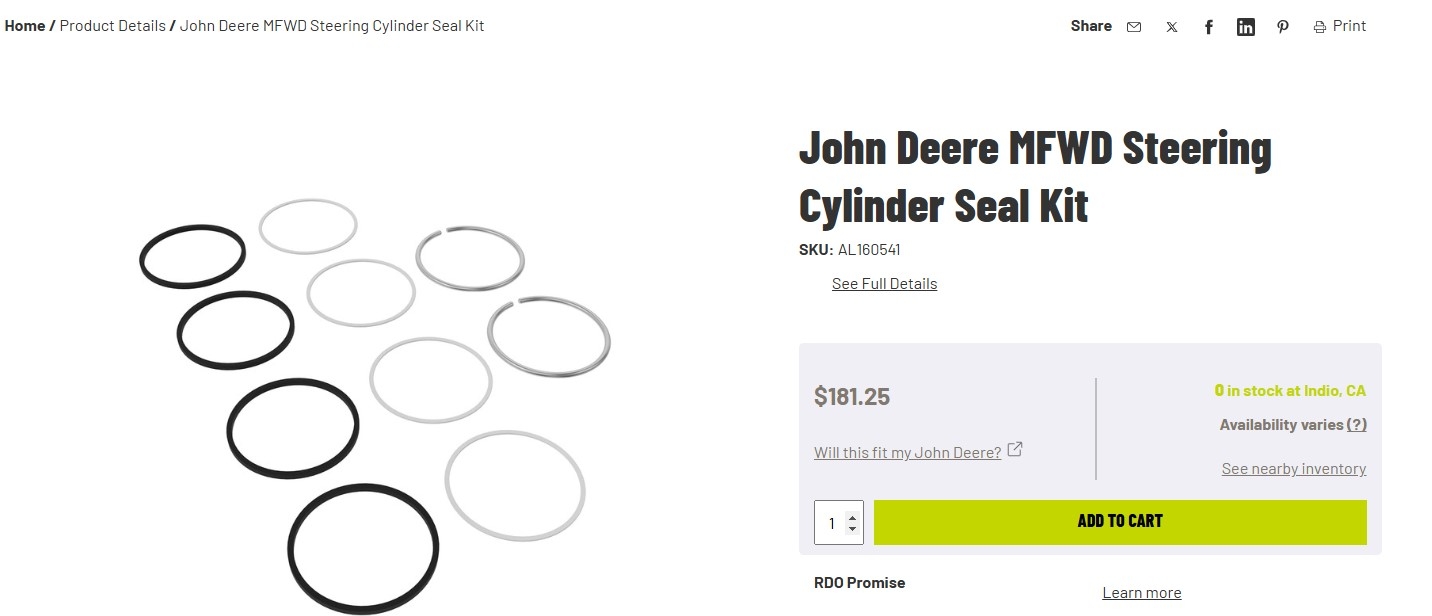Go to Home breadcrumb
The width and height of the screenshot is (1432, 616).
pos(25,26)
